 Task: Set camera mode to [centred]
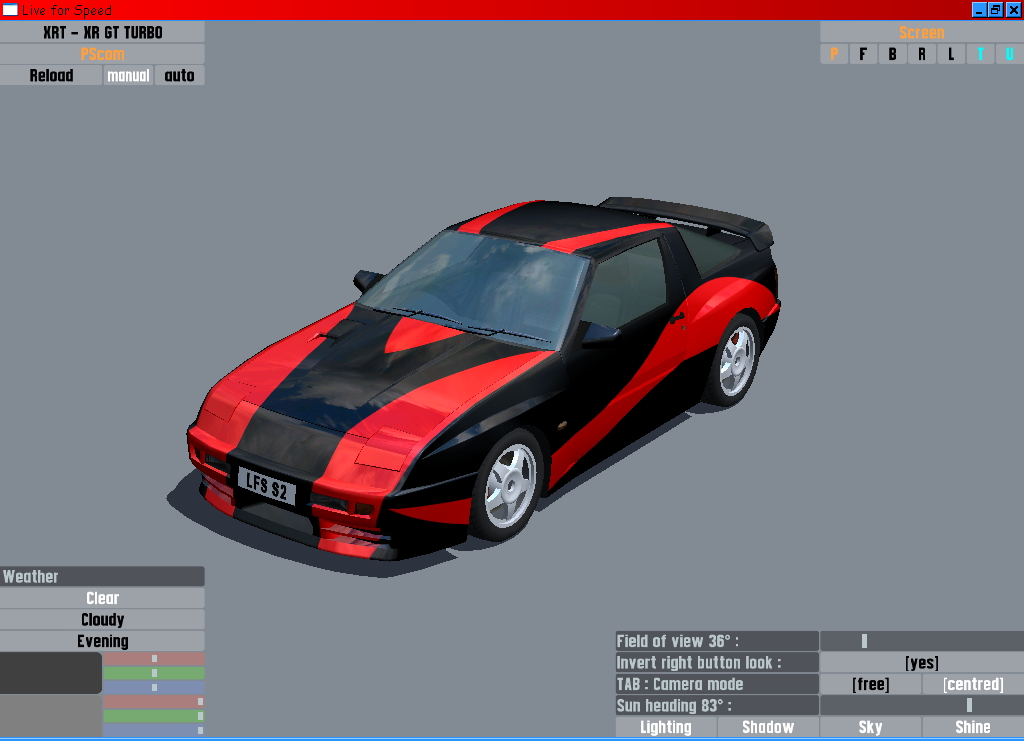point(973,684)
